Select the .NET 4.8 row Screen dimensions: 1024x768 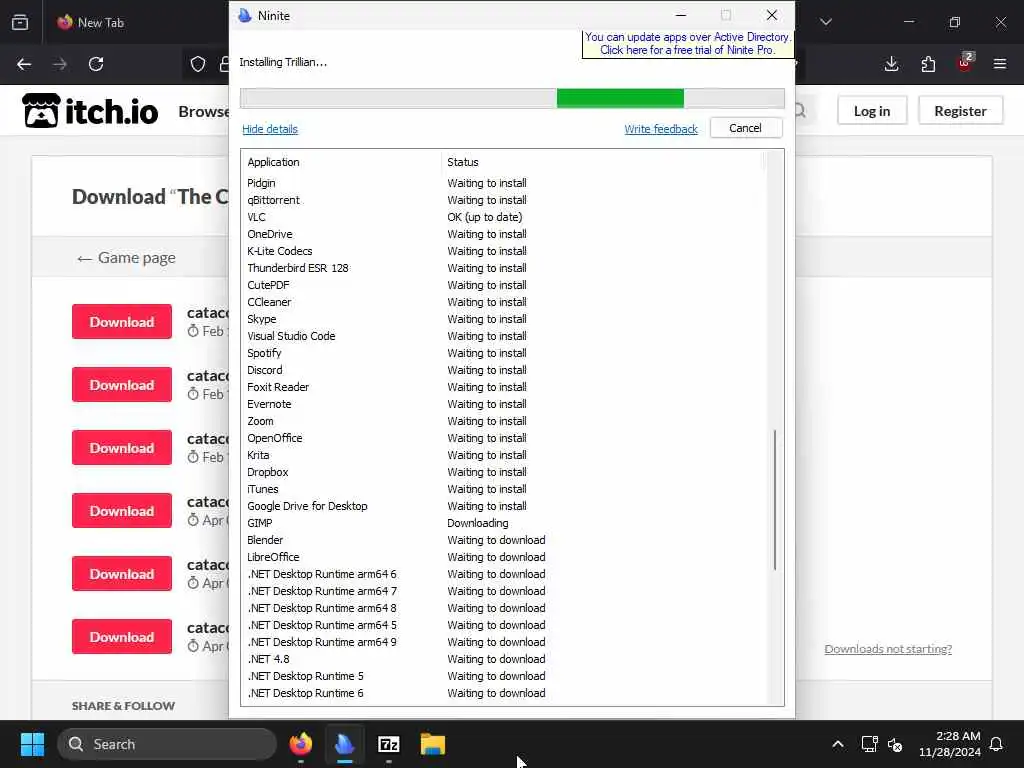pos(504,659)
